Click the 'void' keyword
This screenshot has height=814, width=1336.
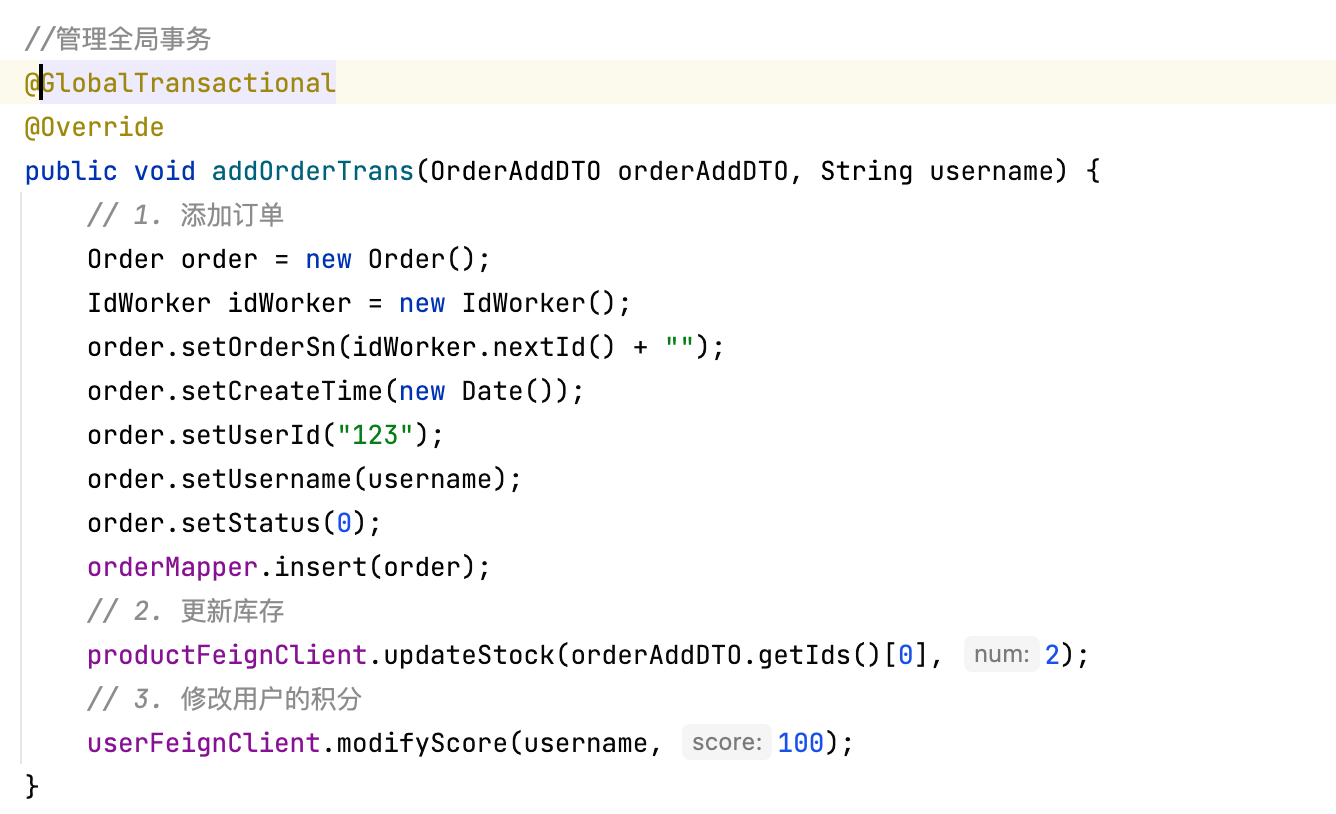pos(165,171)
